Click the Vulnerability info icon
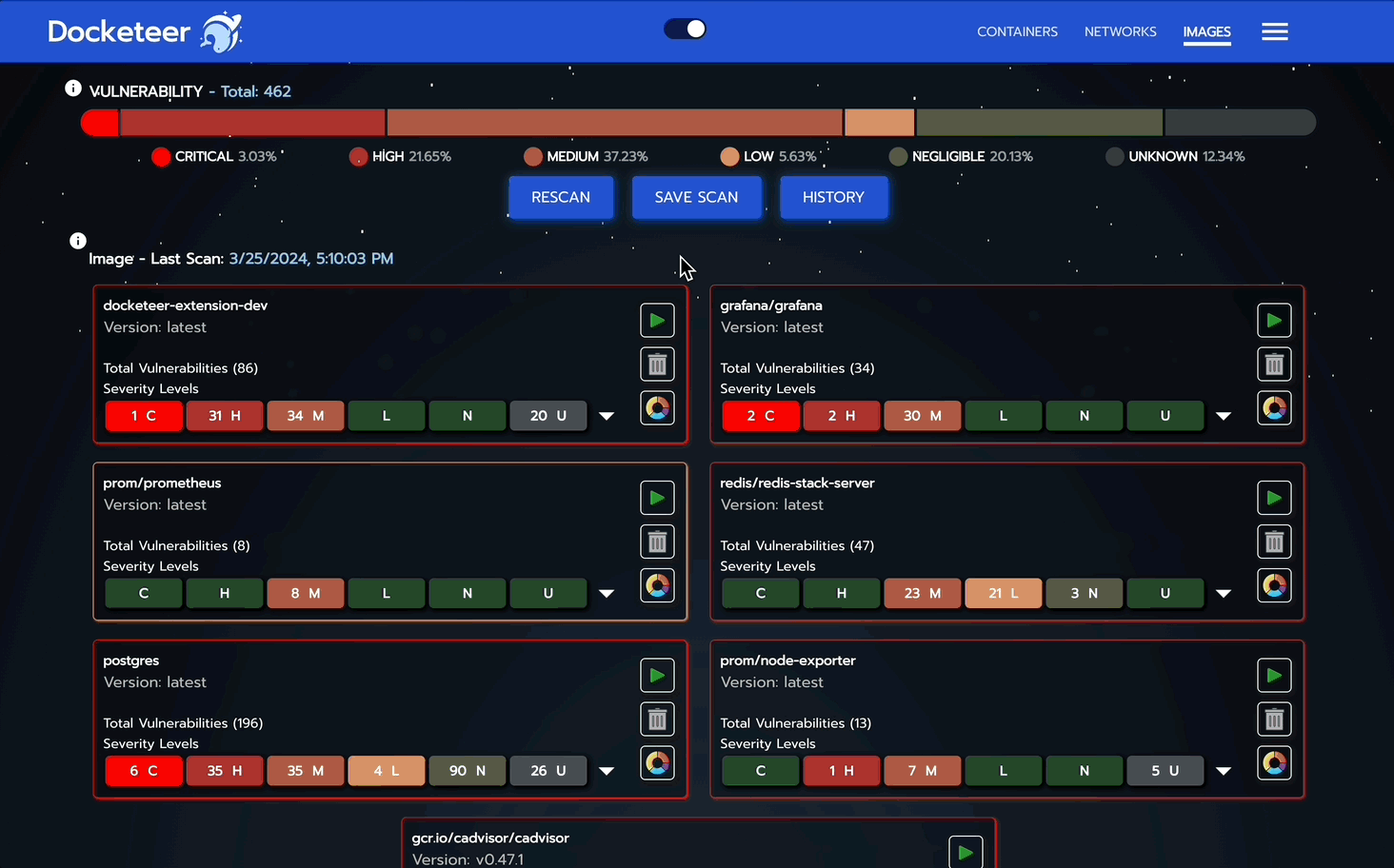The width and height of the screenshot is (1394, 868). pos(73,89)
